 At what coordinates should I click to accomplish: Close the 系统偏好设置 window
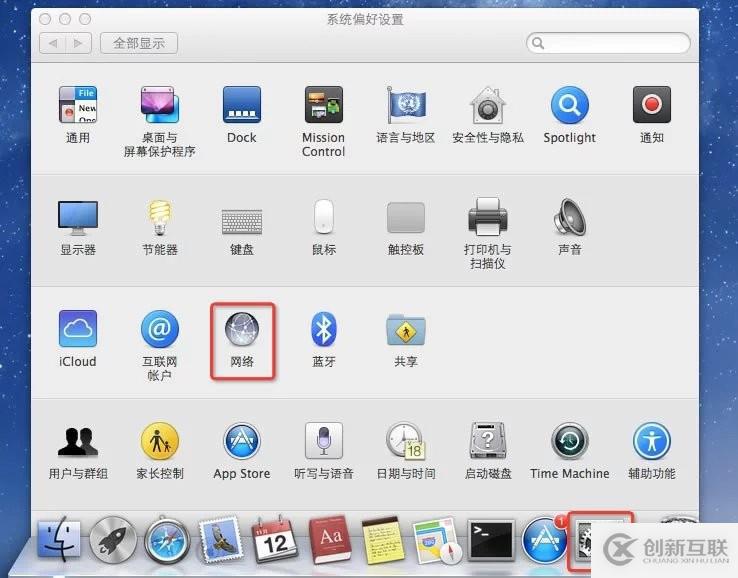pyautogui.click(x=45, y=19)
